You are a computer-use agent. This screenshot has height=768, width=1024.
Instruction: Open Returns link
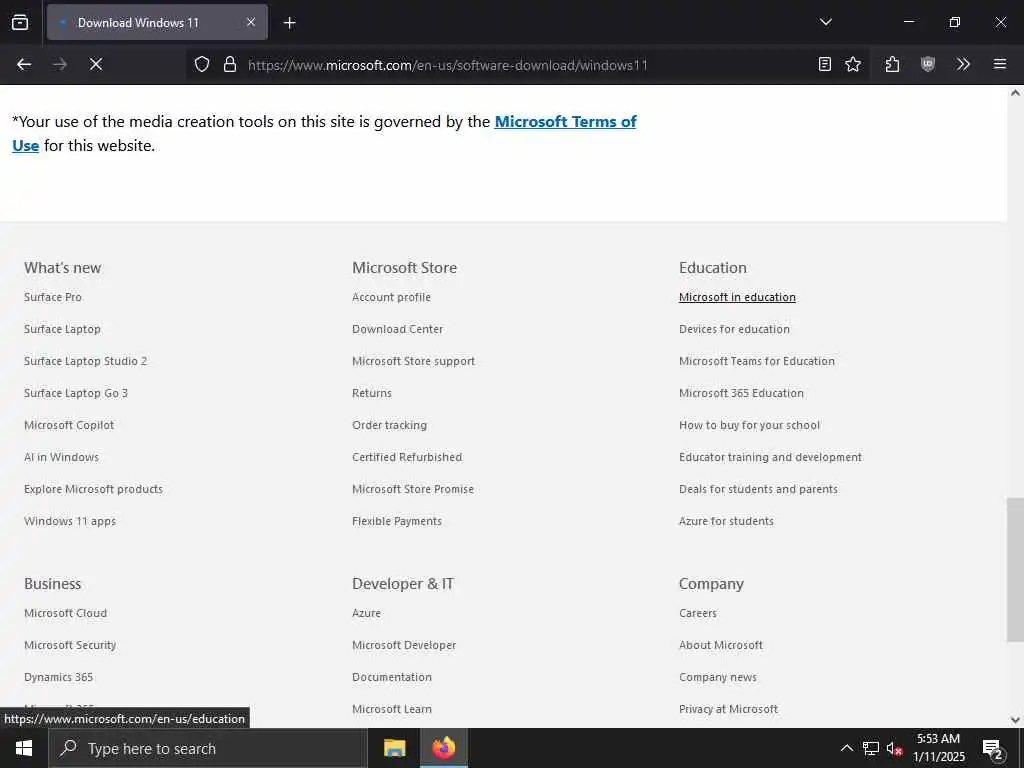[x=372, y=393]
